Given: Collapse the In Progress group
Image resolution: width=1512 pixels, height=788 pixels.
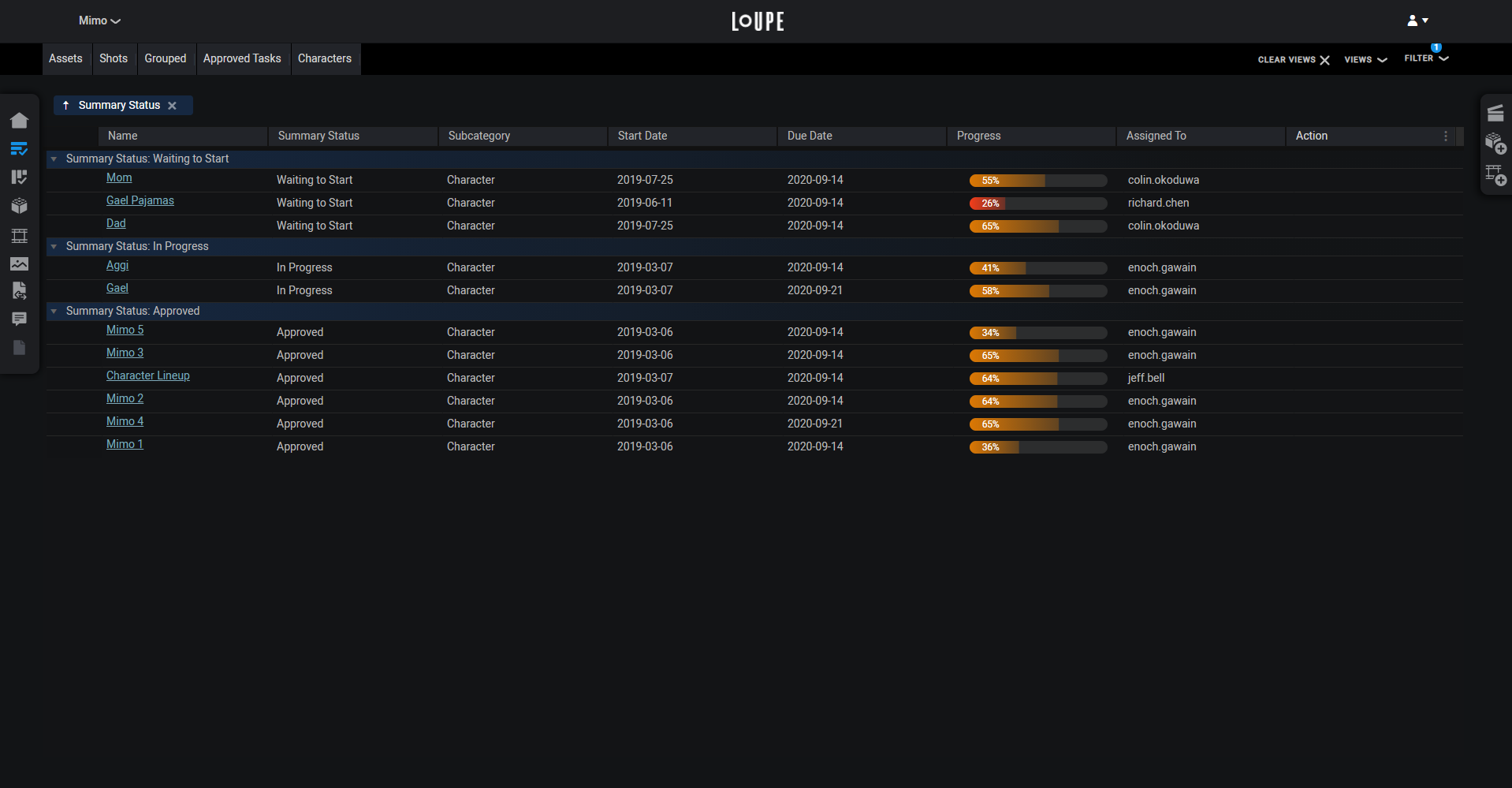Looking at the screenshot, I should click(54, 247).
